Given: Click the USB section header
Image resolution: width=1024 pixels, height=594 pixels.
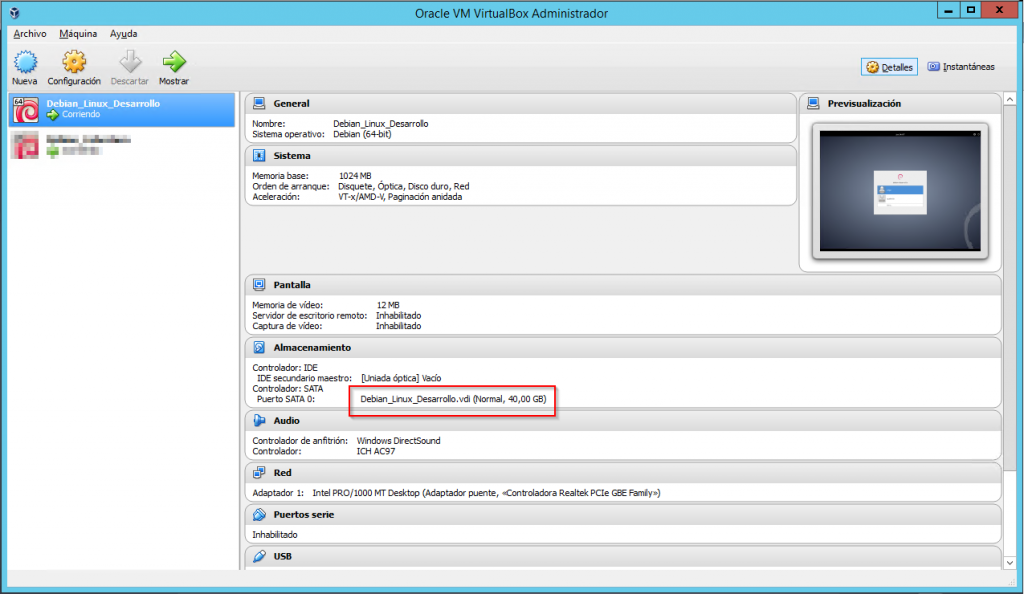Looking at the screenshot, I should (623, 556).
